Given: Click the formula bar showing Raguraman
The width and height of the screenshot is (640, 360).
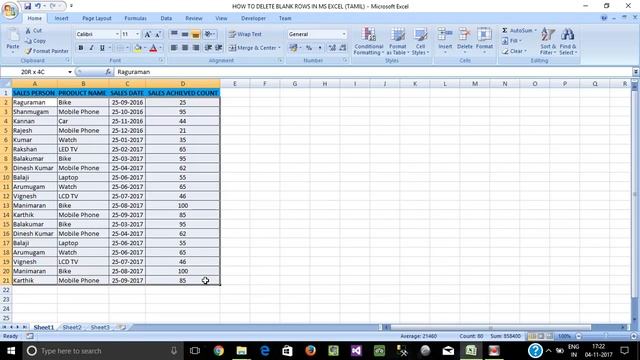Looking at the screenshot, I should pyautogui.click(x=373, y=72).
